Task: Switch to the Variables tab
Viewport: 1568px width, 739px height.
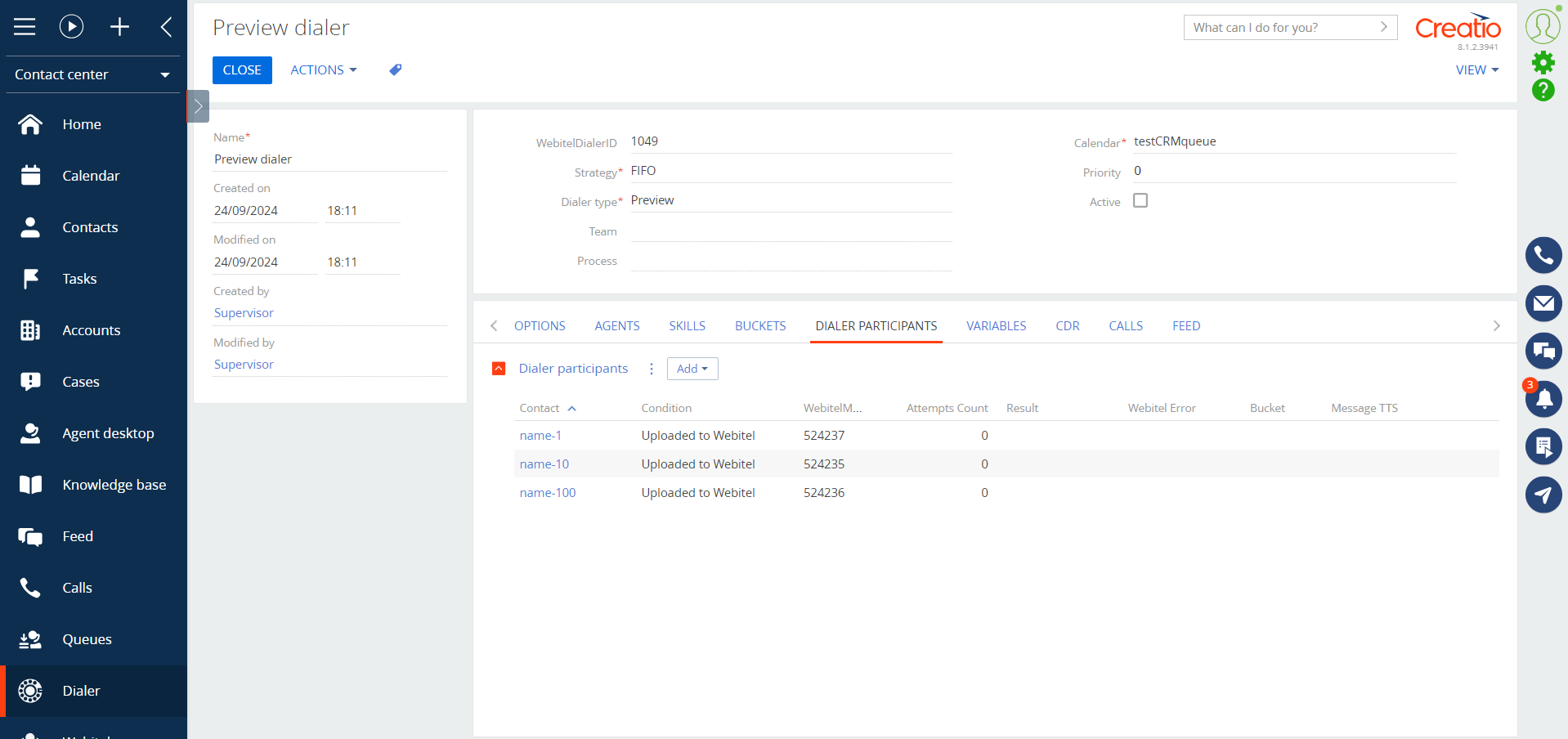Action: click(x=996, y=326)
